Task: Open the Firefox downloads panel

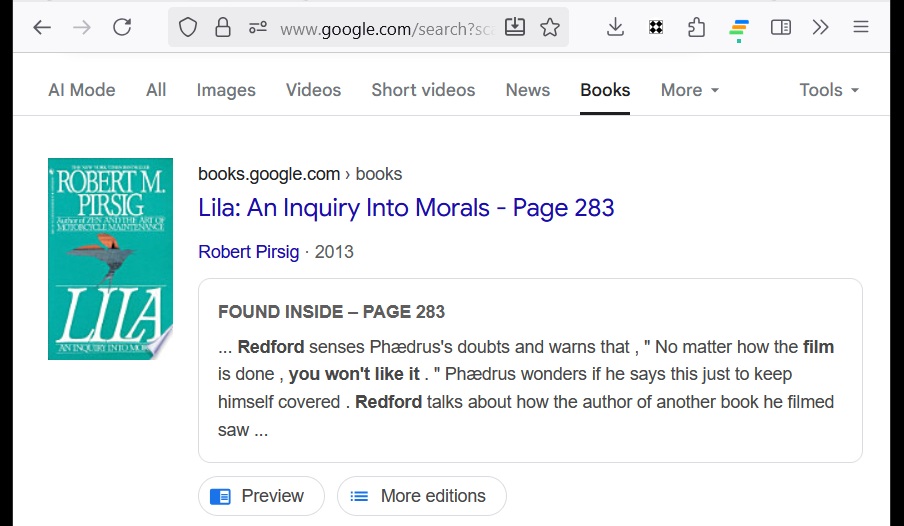Action: pyautogui.click(x=615, y=28)
